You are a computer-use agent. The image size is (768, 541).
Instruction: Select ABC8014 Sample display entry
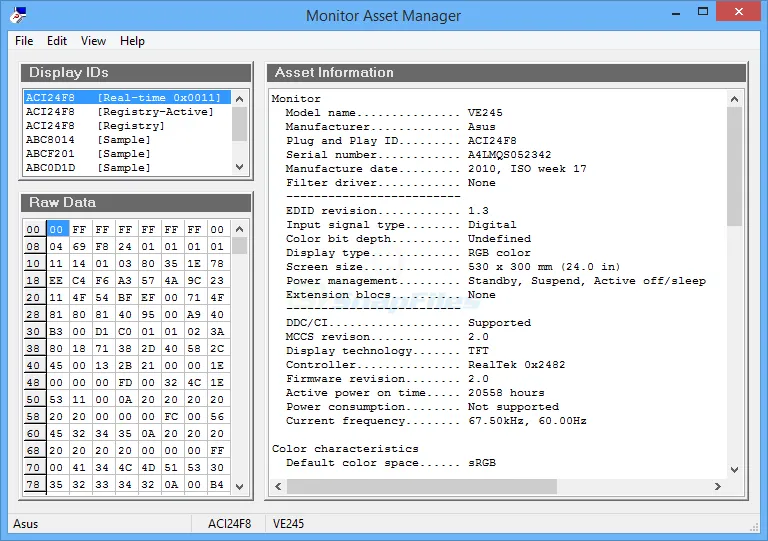click(127, 140)
